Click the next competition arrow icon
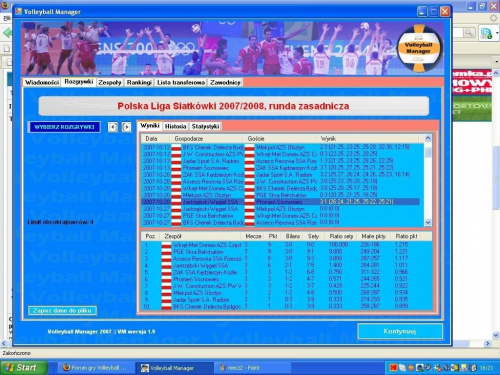This screenshot has width=500, height=375. pos(126,127)
